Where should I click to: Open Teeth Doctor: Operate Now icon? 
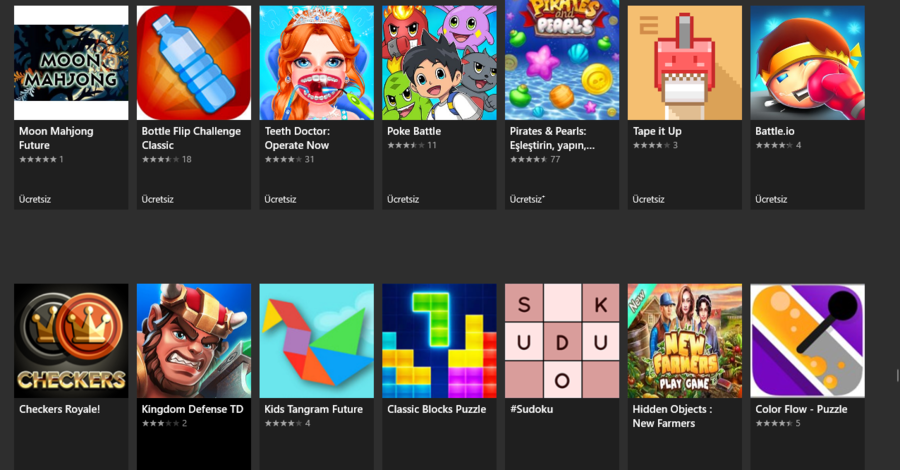pyautogui.click(x=317, y=63)
